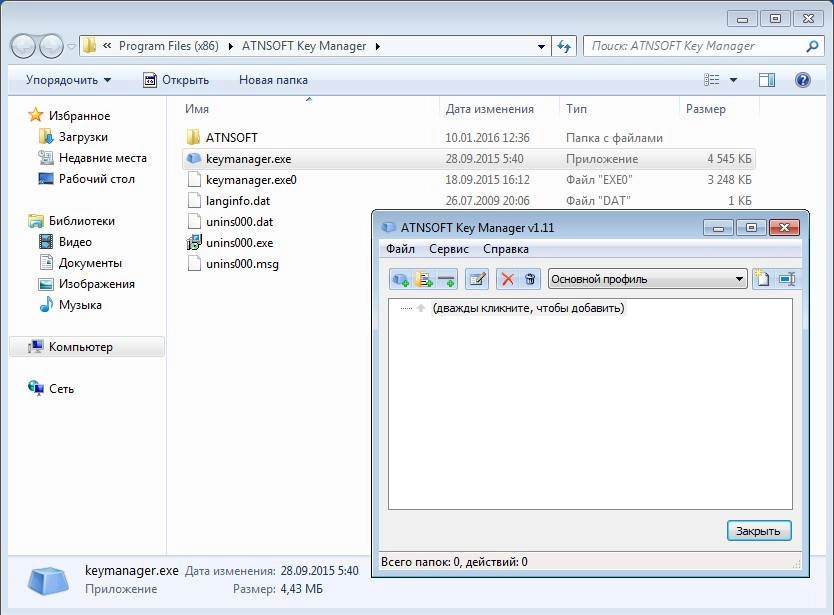
Task: Click the magnifier search icon
Action: click(812, 46)
